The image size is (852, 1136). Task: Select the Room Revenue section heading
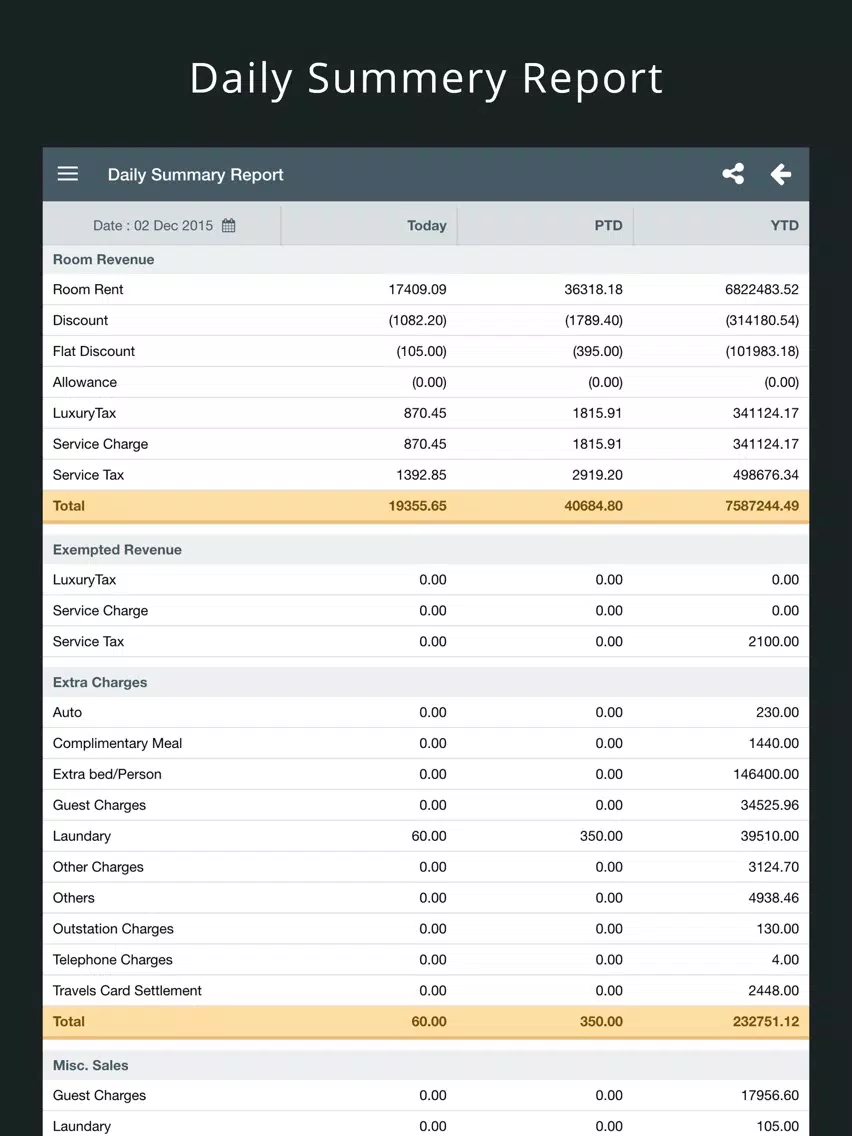[x=104, y=259]
